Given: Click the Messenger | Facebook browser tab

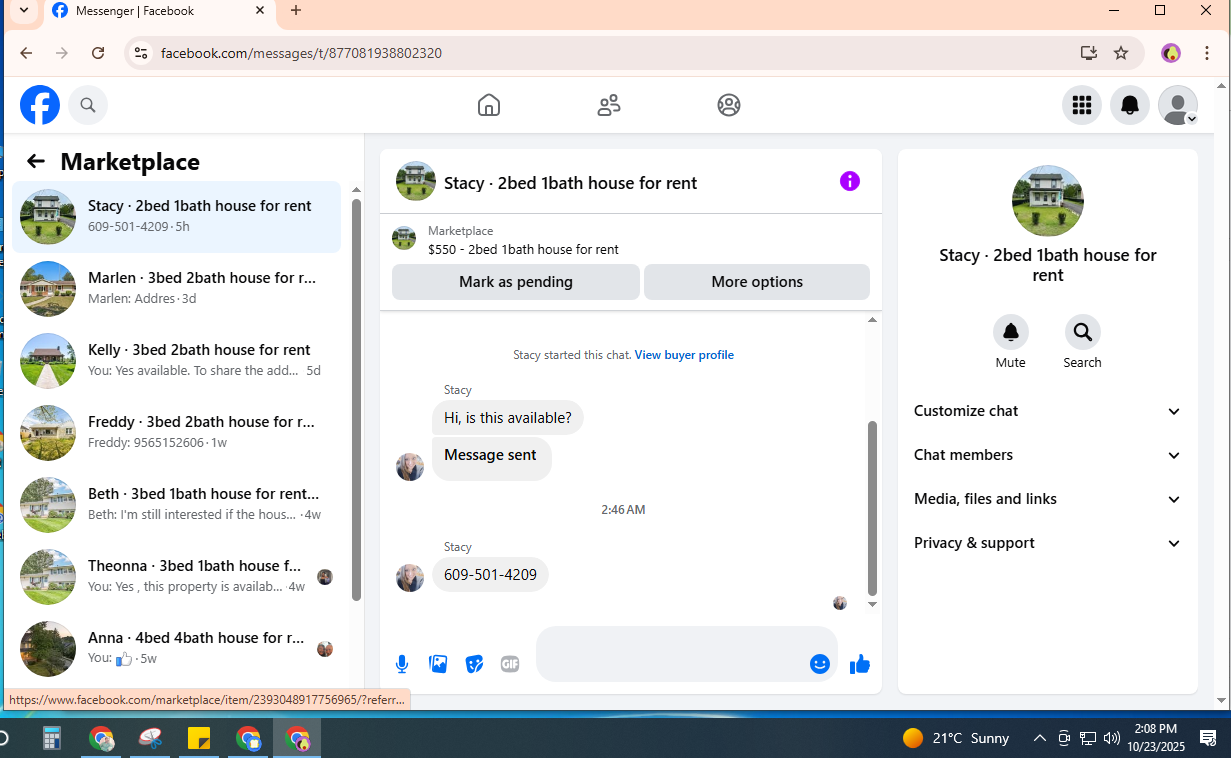Looking at the screenshot, I should point(158,11).
